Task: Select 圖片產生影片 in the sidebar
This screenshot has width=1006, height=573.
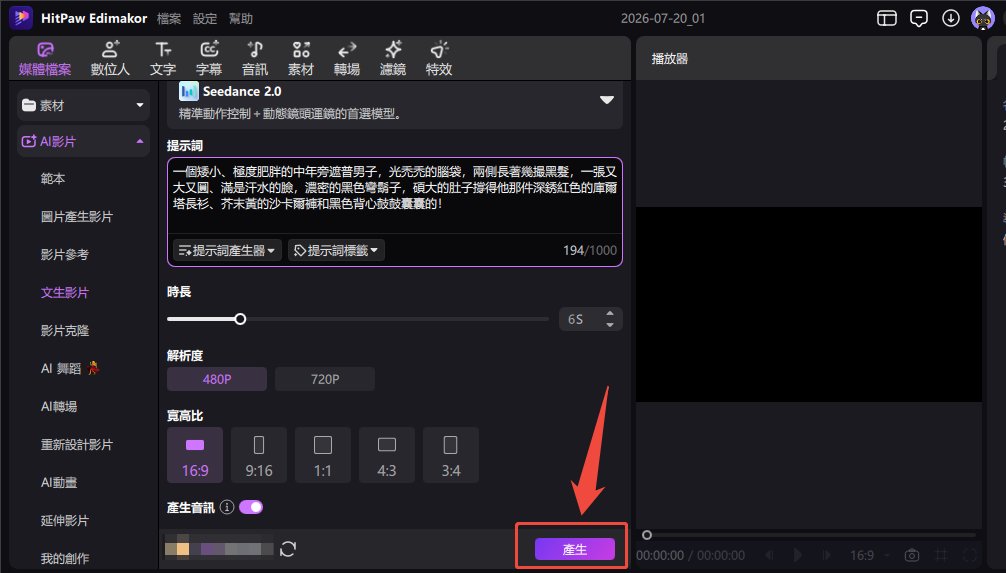Action: click(x=76, y=217)
